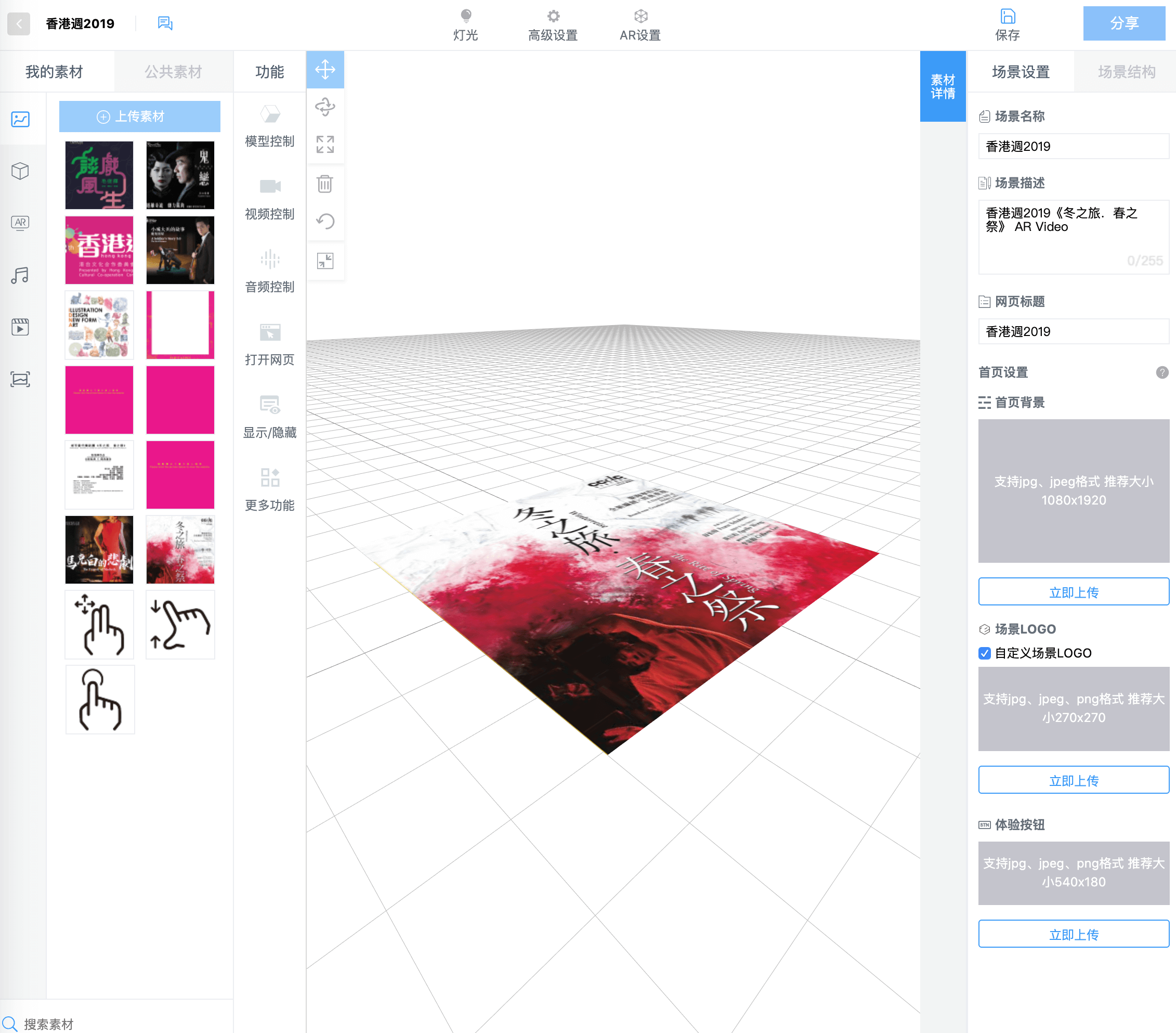Select Illustration Design New Form Art thumbnail
Viewport: 1176px width, 1033px height.
[99, 325]
